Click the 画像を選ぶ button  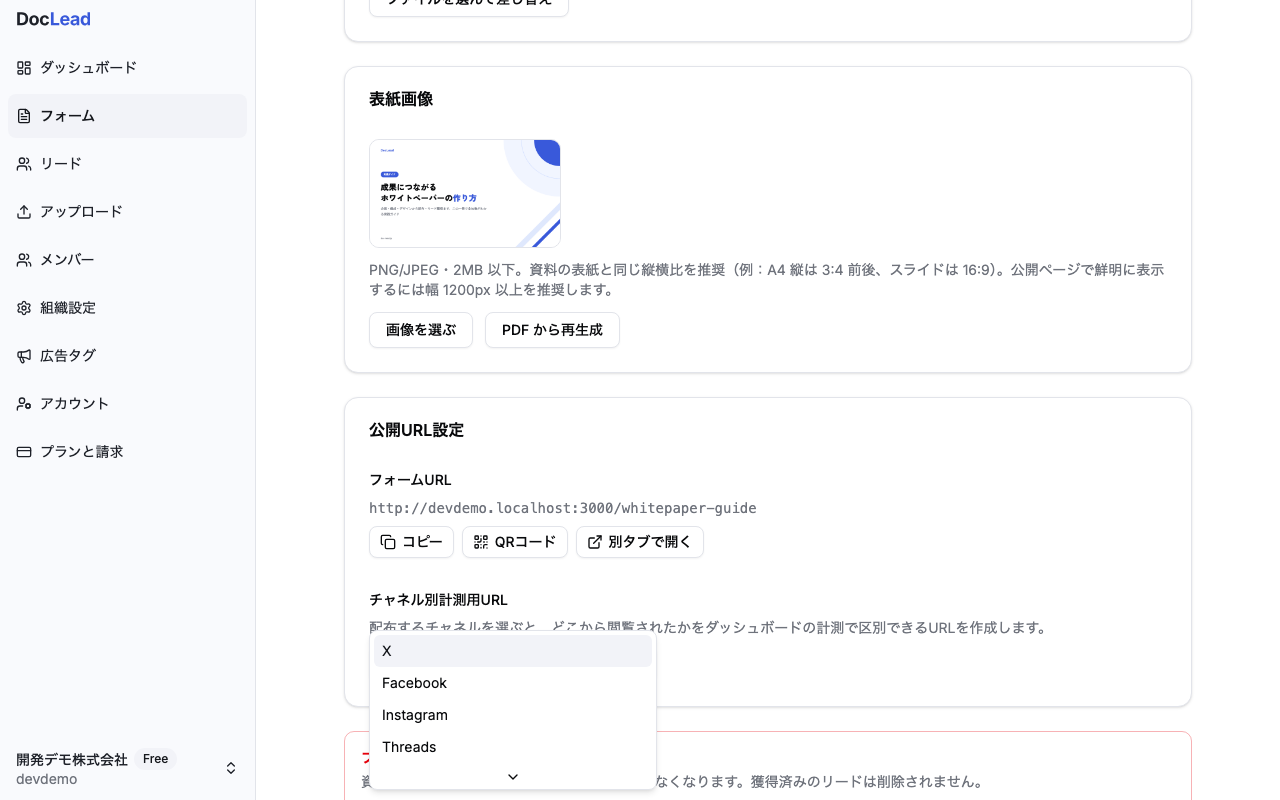(x=421, y=330)
